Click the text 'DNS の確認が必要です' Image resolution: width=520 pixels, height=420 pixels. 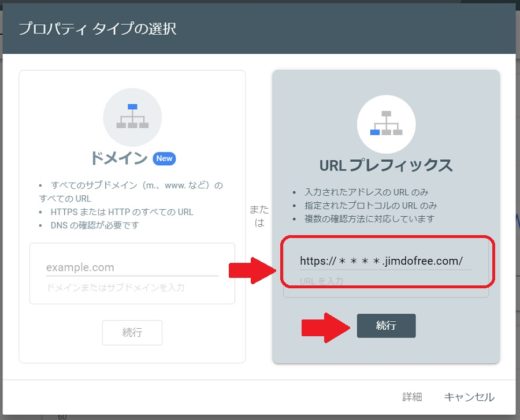[94, 225]
